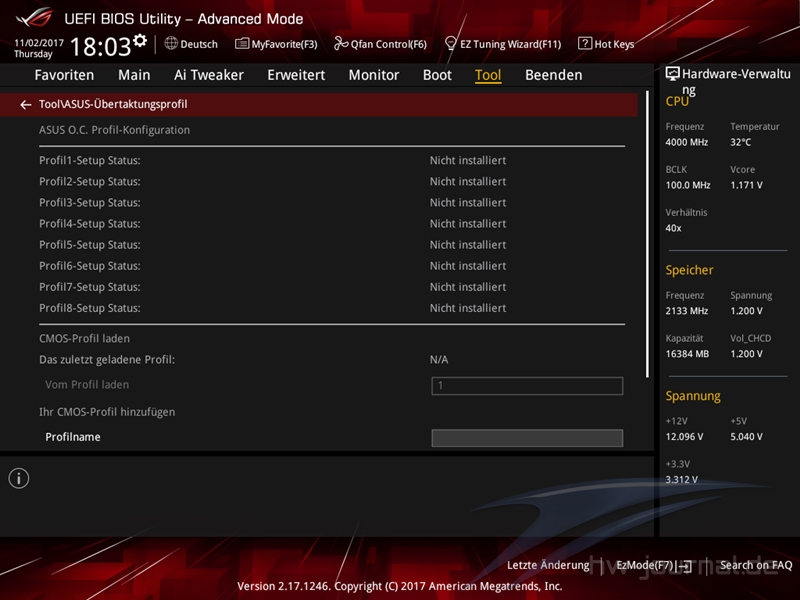Click the Vcore value 1.171 V
Viewport: 800px width, 600px height.
pos(746,185)
